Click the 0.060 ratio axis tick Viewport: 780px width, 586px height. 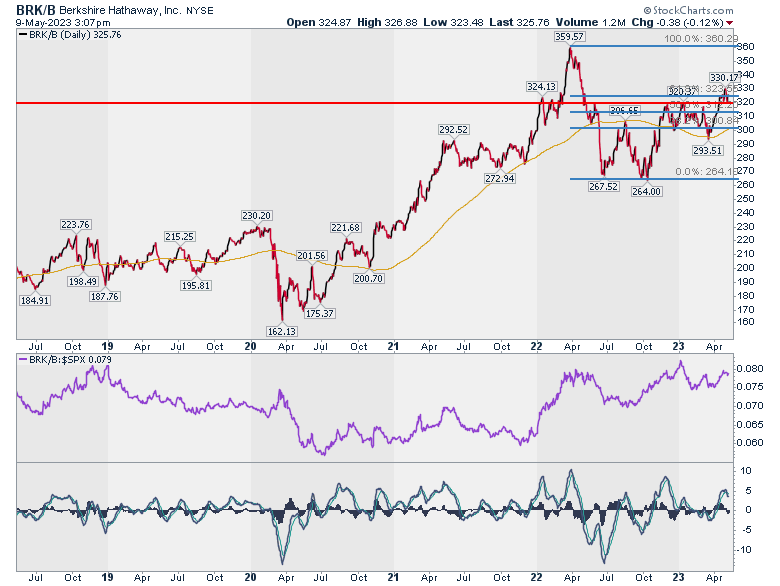click(x=749, y=443)
